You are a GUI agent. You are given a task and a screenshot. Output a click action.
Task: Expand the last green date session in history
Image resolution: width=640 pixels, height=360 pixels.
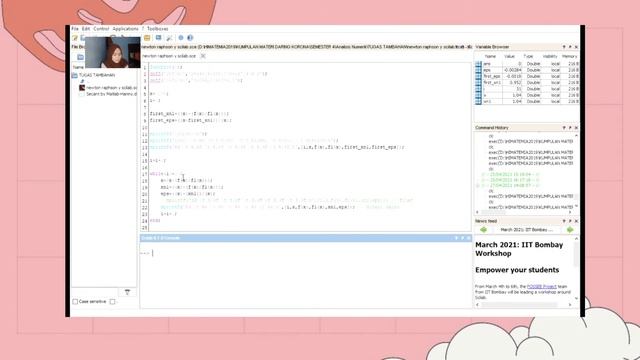(478, 185)
